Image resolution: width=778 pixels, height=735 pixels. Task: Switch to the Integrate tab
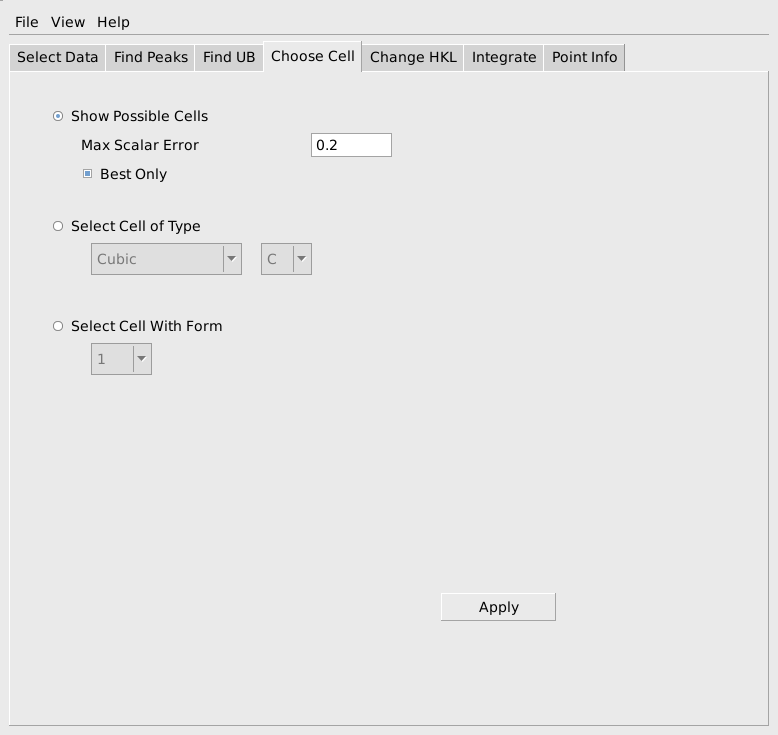504,57
